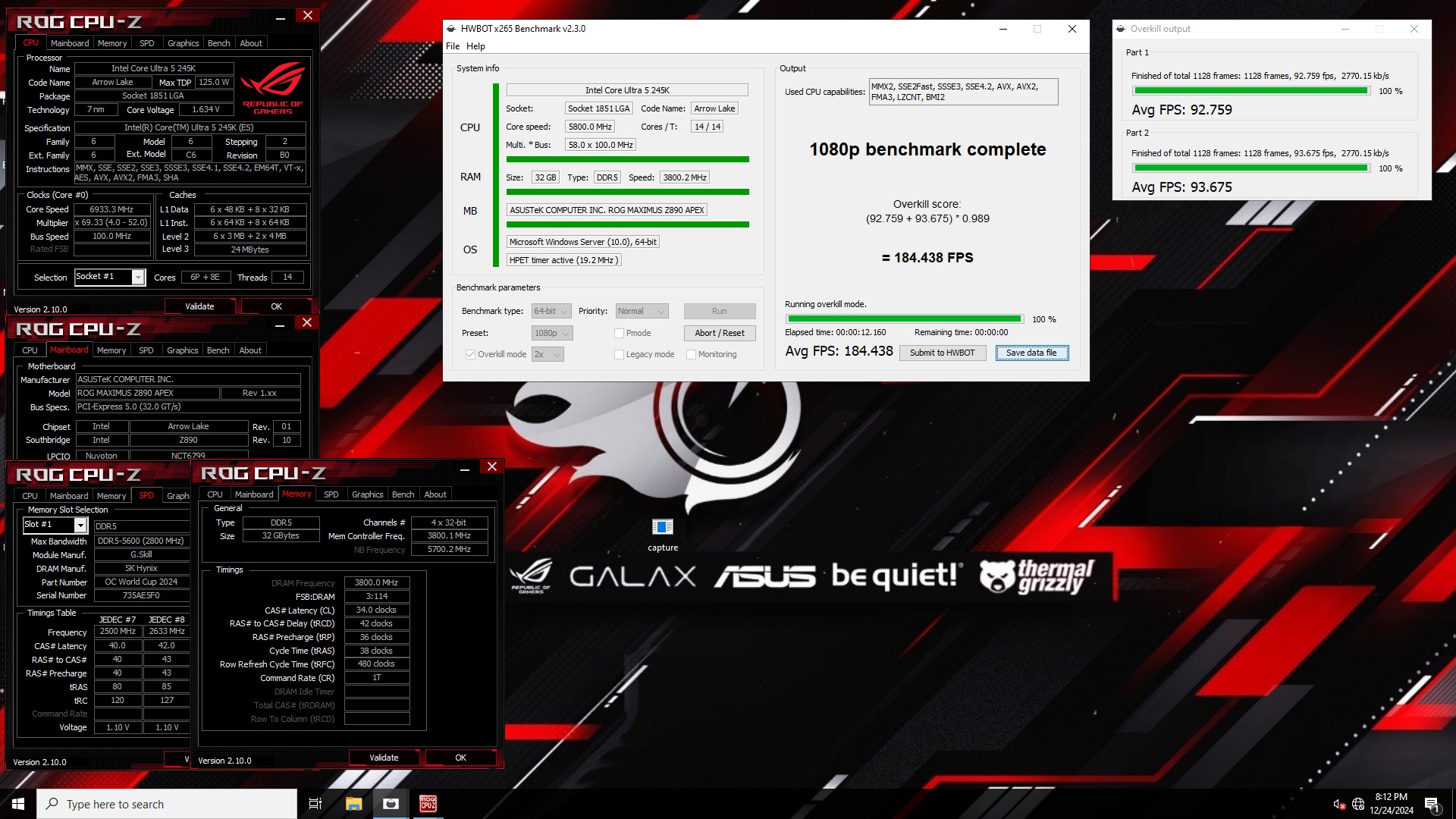Viewport: 1456px width, 819px height.
Task: Click the Core Voltage 1.634 V value
Action: pos(206,109)
